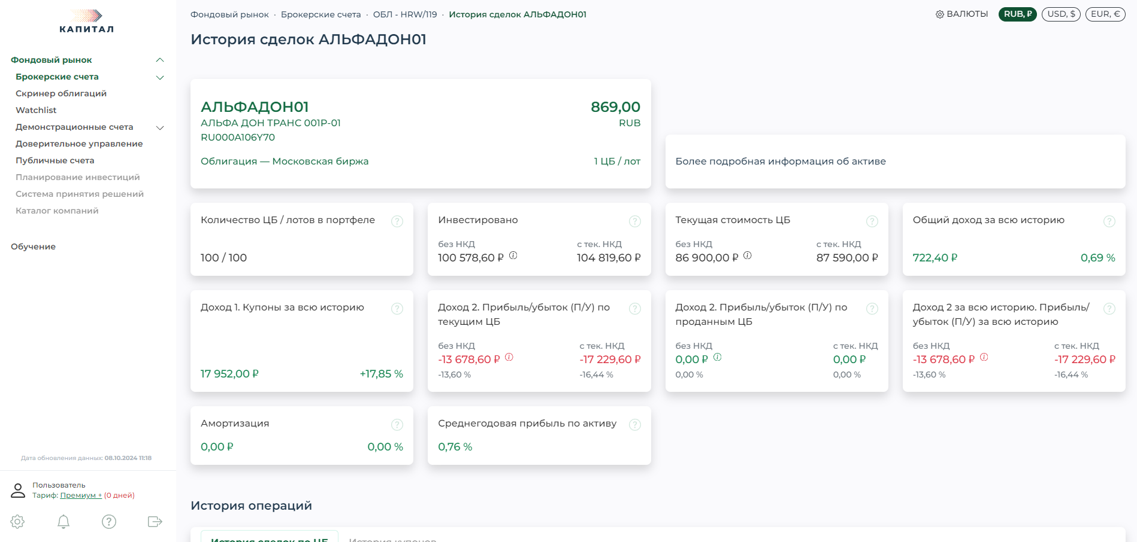Image resolution: width=1137 pixels, height=542 pixels.
Task: Go to Брокерские счета breadcrumb
Action: (x=321, y=15)
